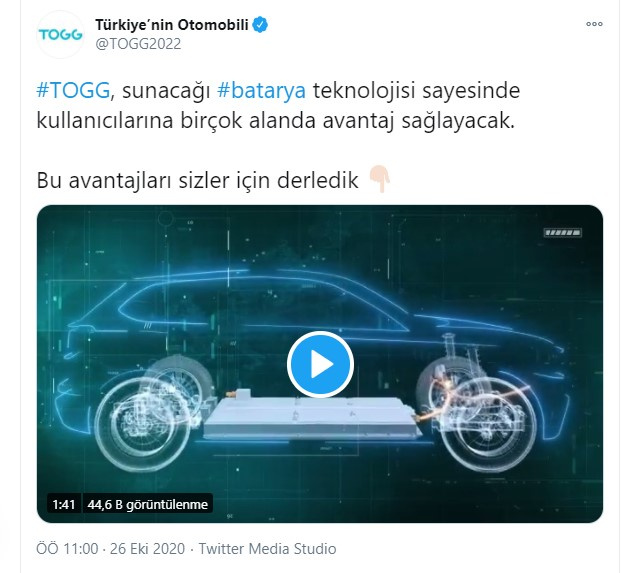Click the car's right wheel in video
The image size is (621, 573).
coord(488,424)
